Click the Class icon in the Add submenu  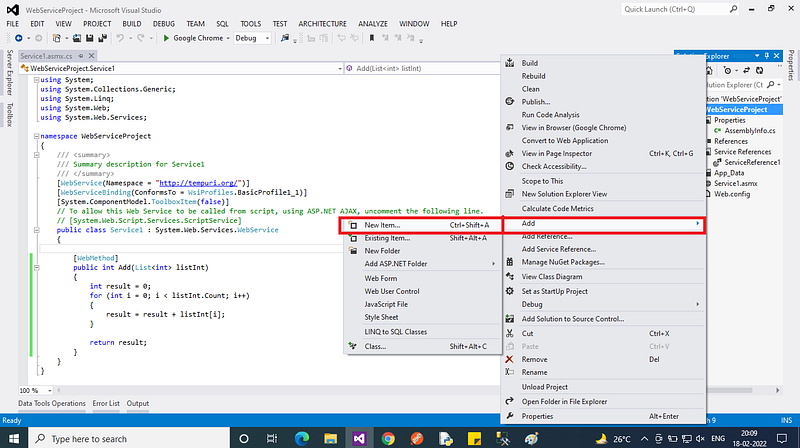tap(353, 346)
